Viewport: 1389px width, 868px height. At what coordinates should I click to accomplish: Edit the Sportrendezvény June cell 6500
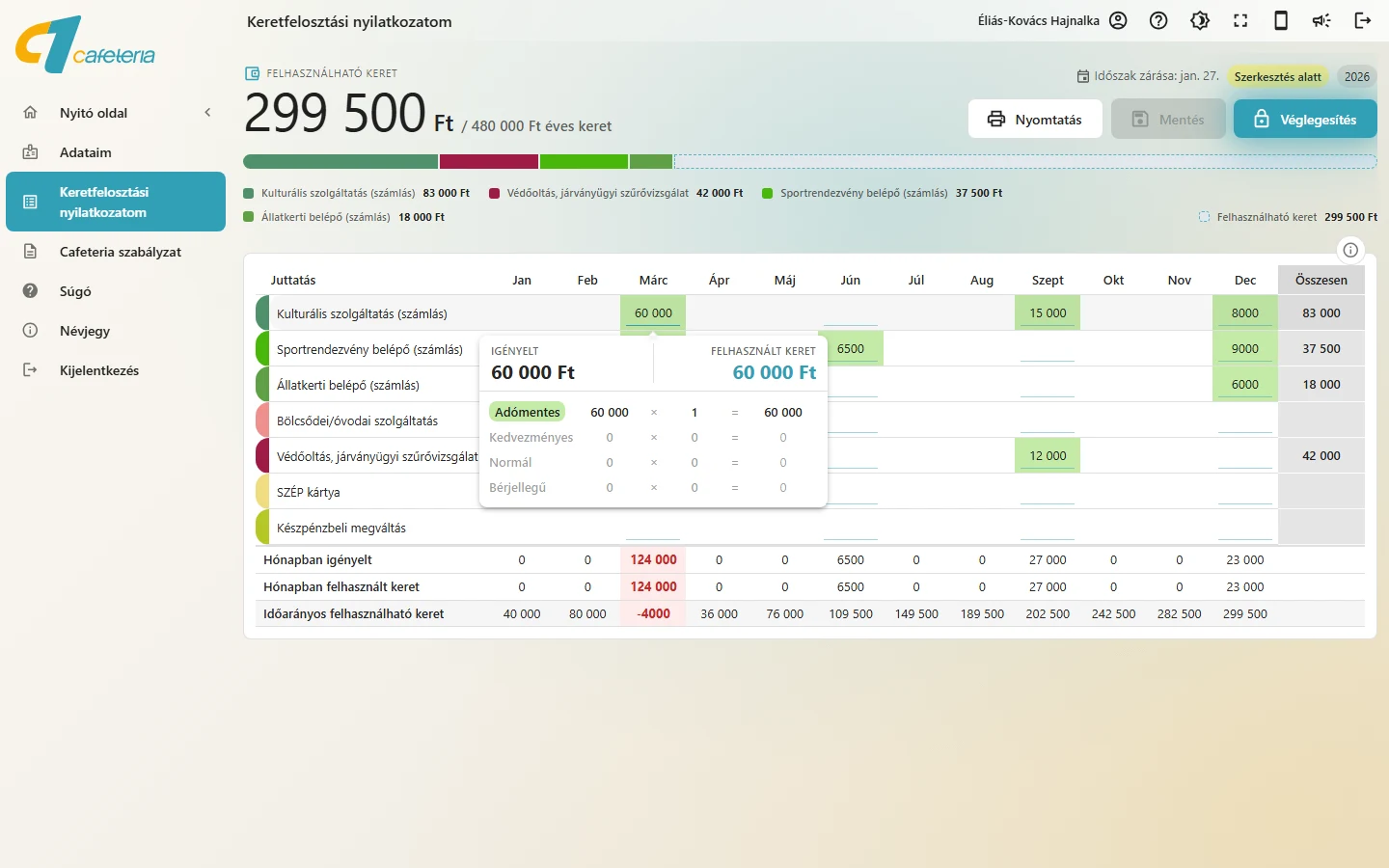pyautogui.click(x=851, y=349)
